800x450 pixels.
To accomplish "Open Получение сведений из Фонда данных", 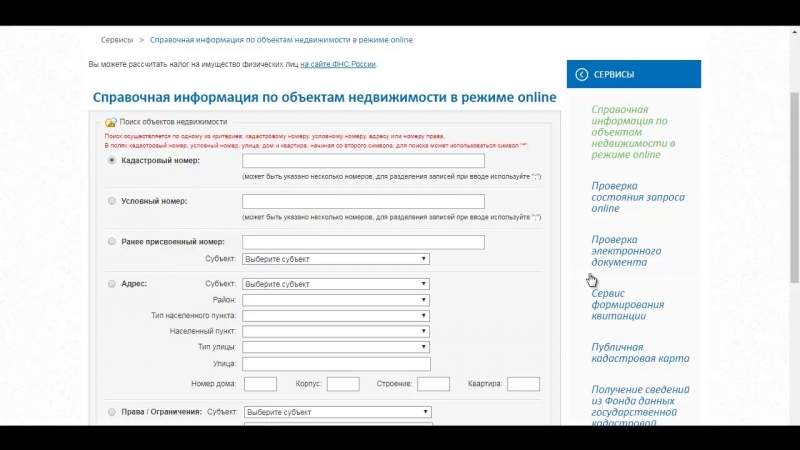I will pyautogui.click(x=640, y=406).
